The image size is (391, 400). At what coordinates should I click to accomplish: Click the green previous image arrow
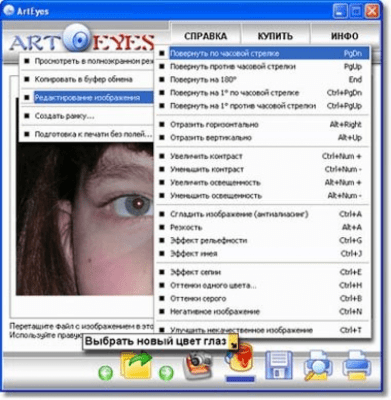click(x=106, y=372)
